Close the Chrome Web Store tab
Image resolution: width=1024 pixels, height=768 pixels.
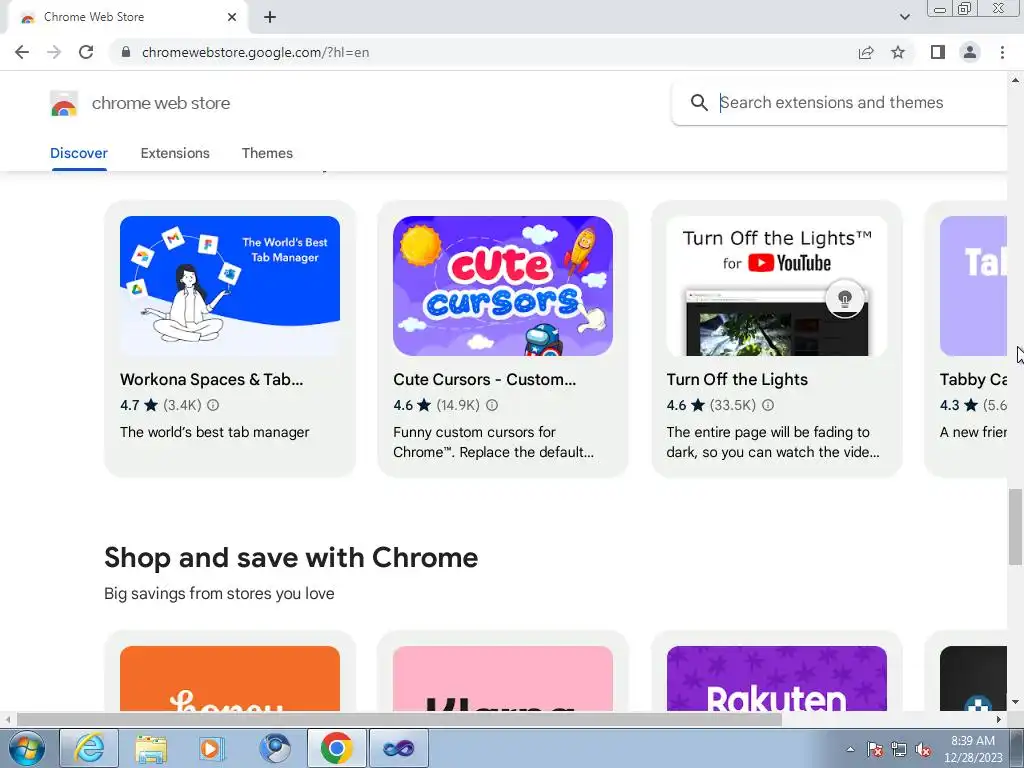(x=232, y=17)
